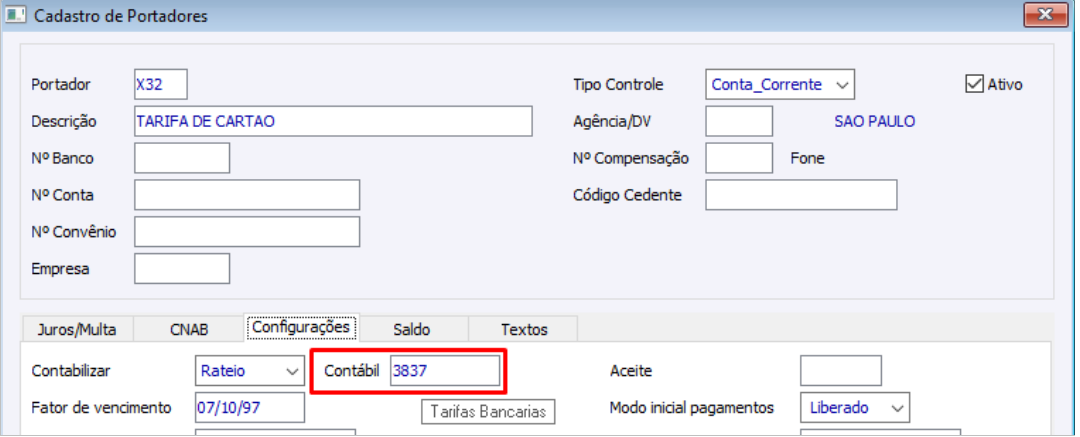Open the Tipo Controle dropdown

(x=842, y=85)
